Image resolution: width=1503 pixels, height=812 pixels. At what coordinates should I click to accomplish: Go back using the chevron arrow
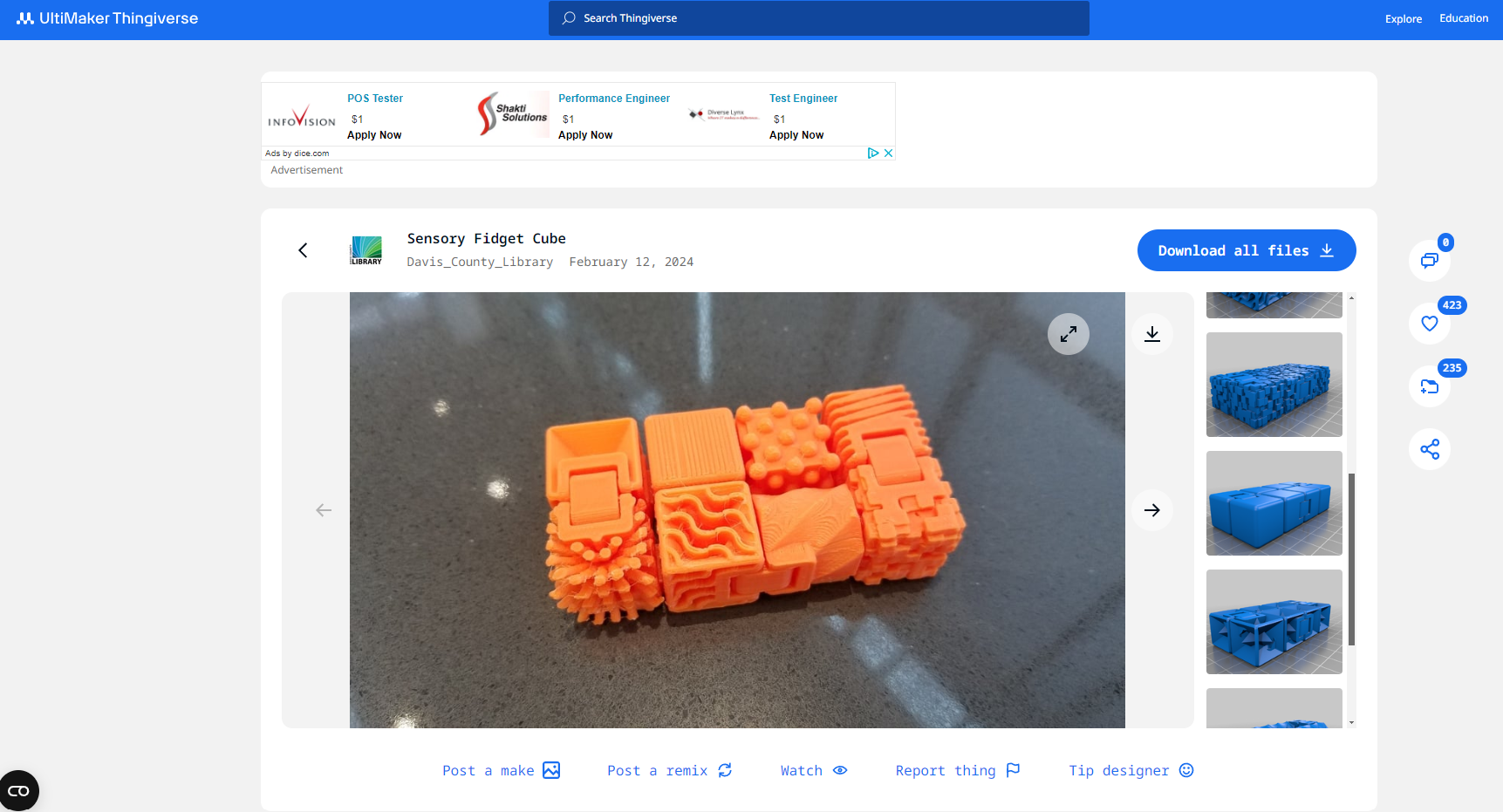coord(303,250)
